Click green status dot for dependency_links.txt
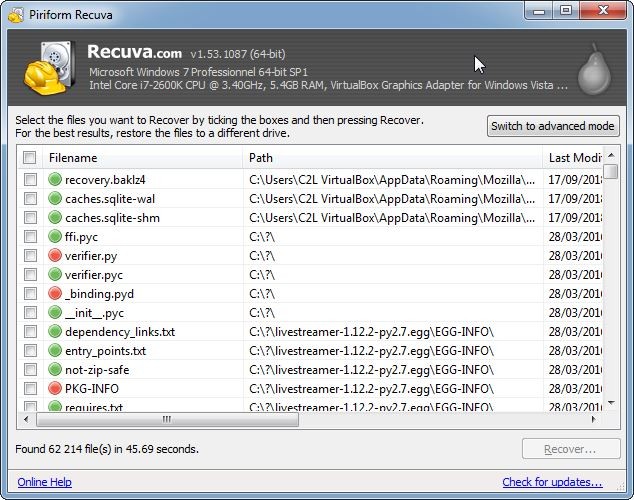 [55, 331]
